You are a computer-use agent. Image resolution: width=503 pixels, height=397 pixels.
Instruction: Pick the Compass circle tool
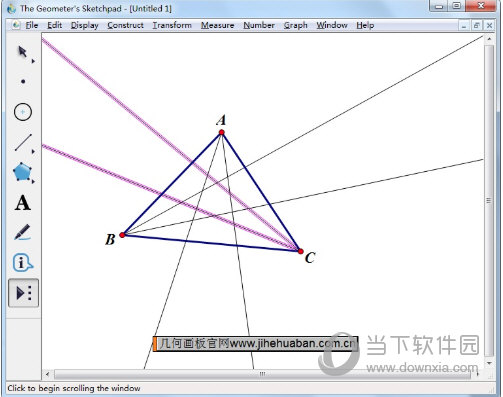coord(23,112)
